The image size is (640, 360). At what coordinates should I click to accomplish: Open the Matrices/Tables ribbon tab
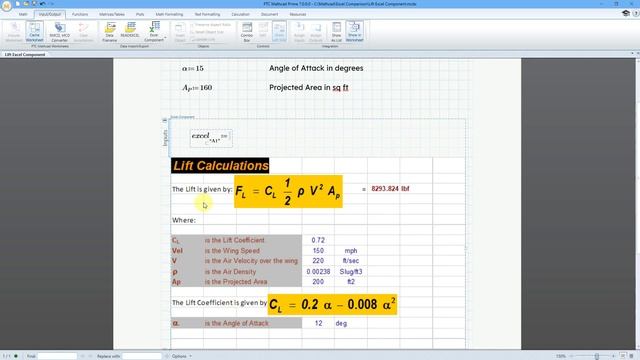pos(112,14)
